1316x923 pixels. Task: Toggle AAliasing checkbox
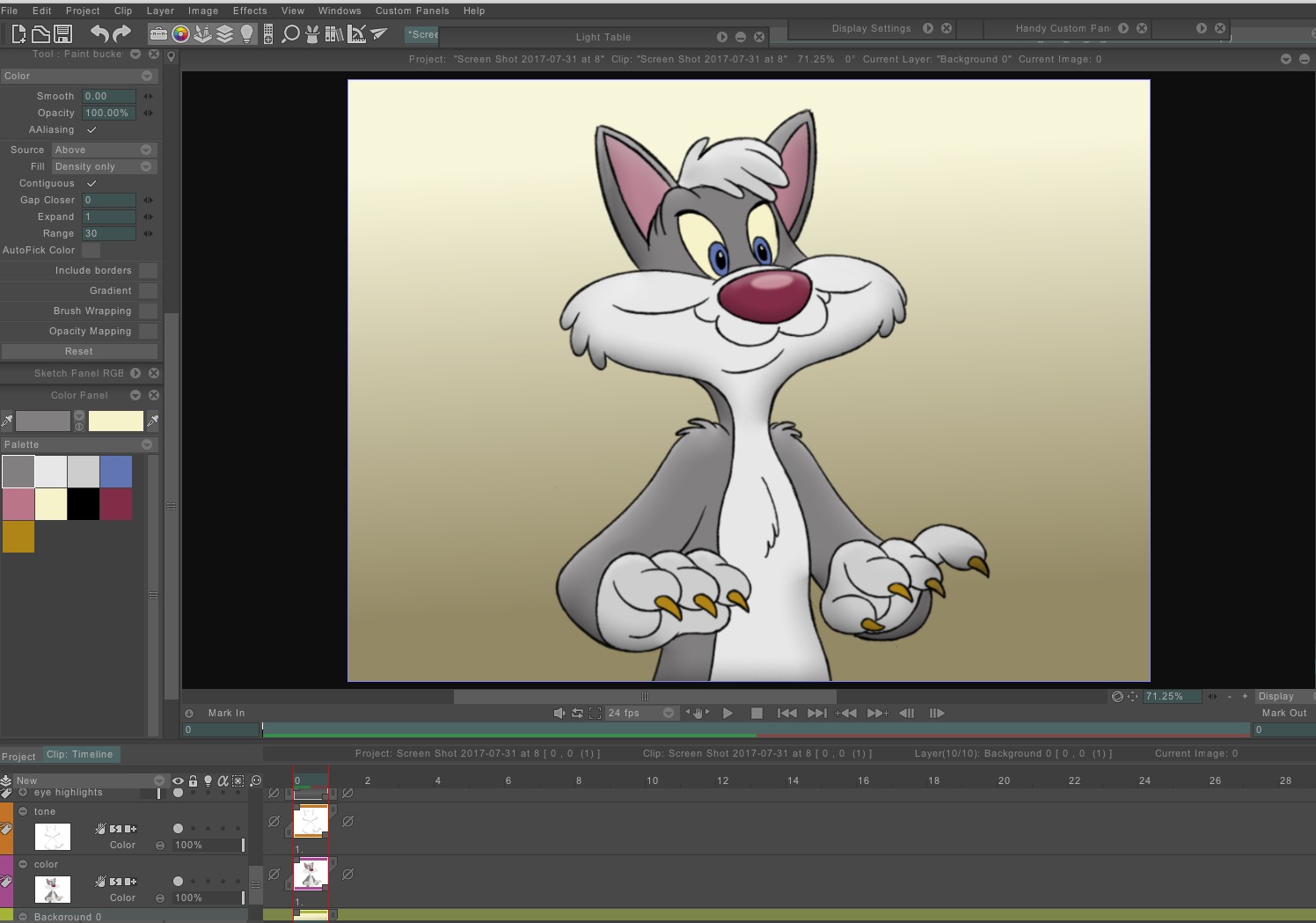(91, 129)
